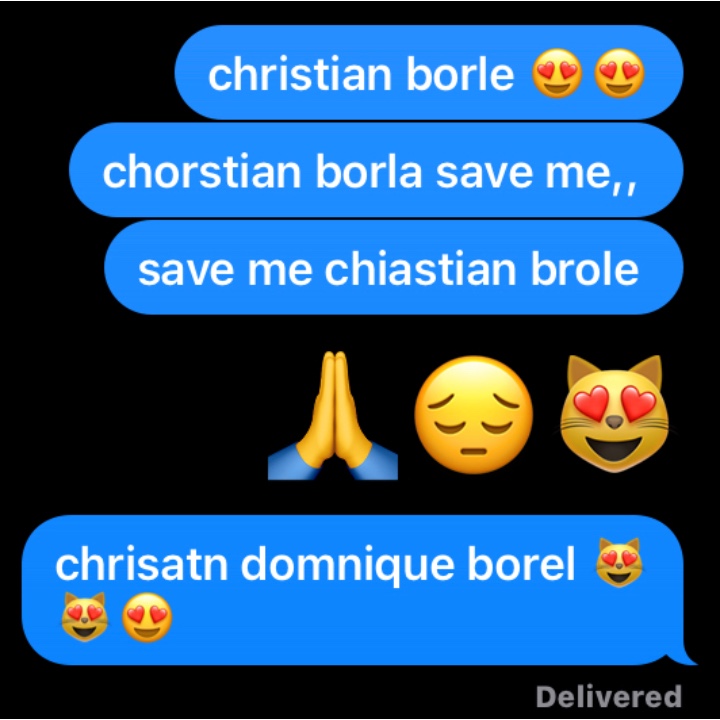Click the large pensive face emoji
Image resolution: width=720 pixels, height=720 pixels.
pos(474,415)
